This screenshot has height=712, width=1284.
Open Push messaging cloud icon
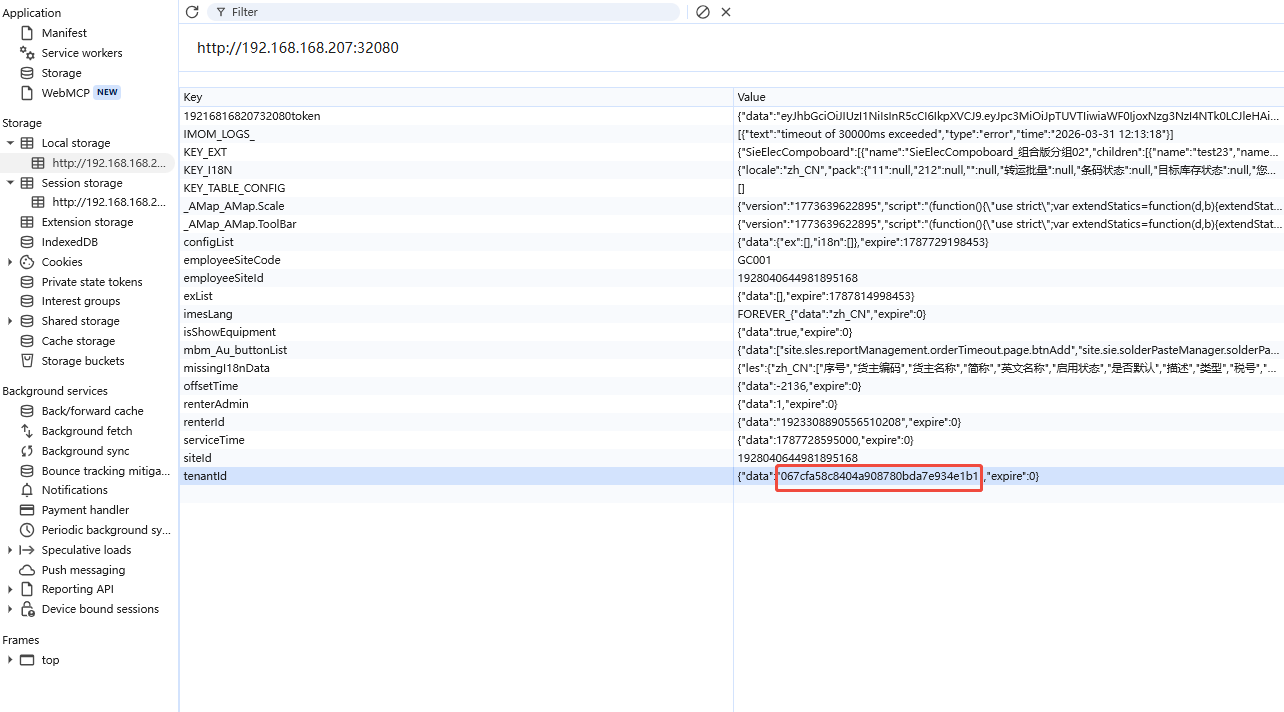pos(27,570)
